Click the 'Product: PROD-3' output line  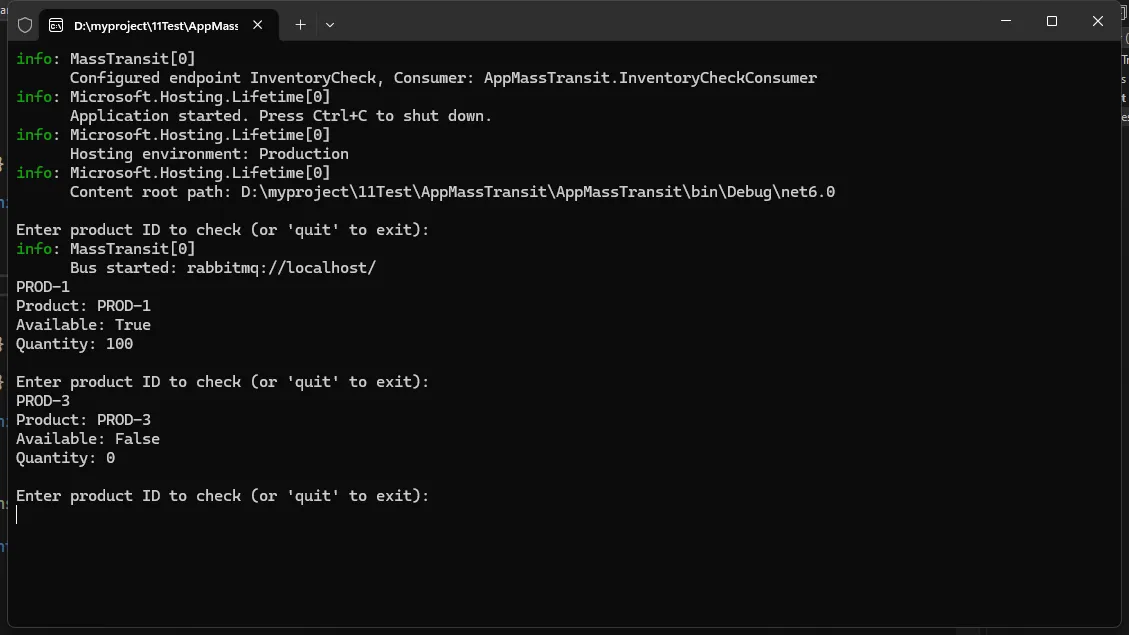(x=83, y=420)
